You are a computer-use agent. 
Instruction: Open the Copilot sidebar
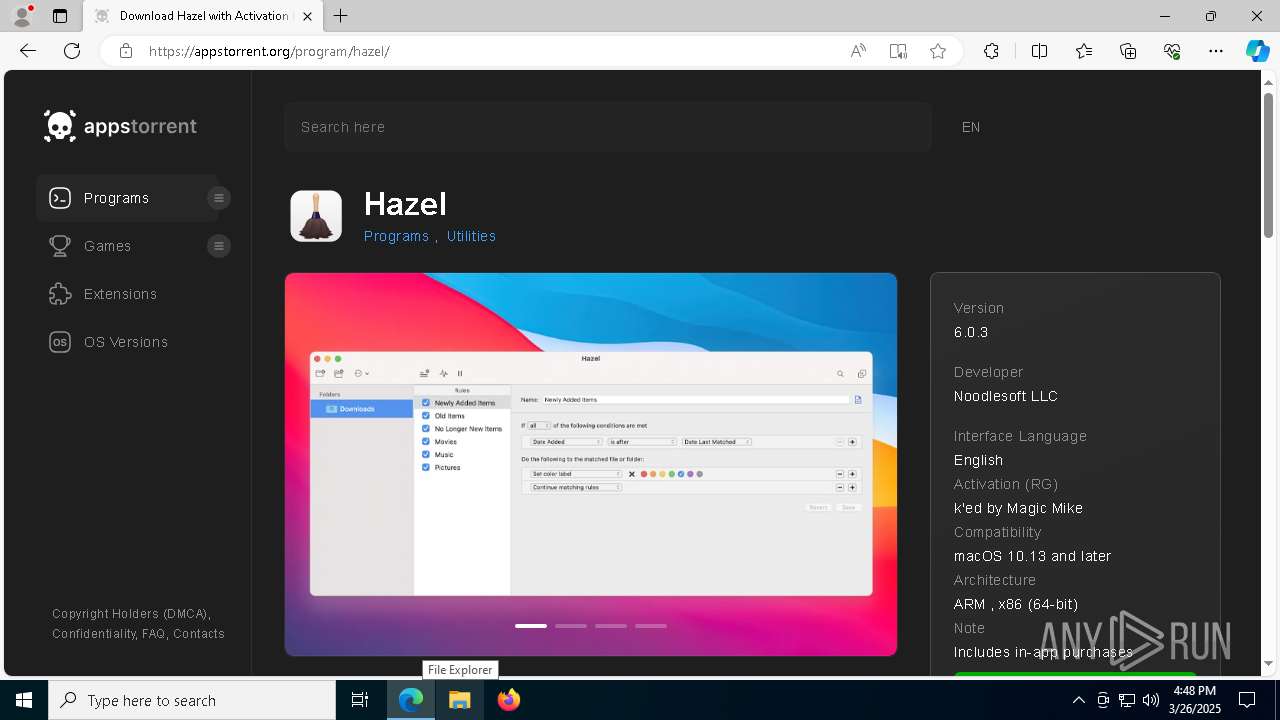[x=1257, y=51]
